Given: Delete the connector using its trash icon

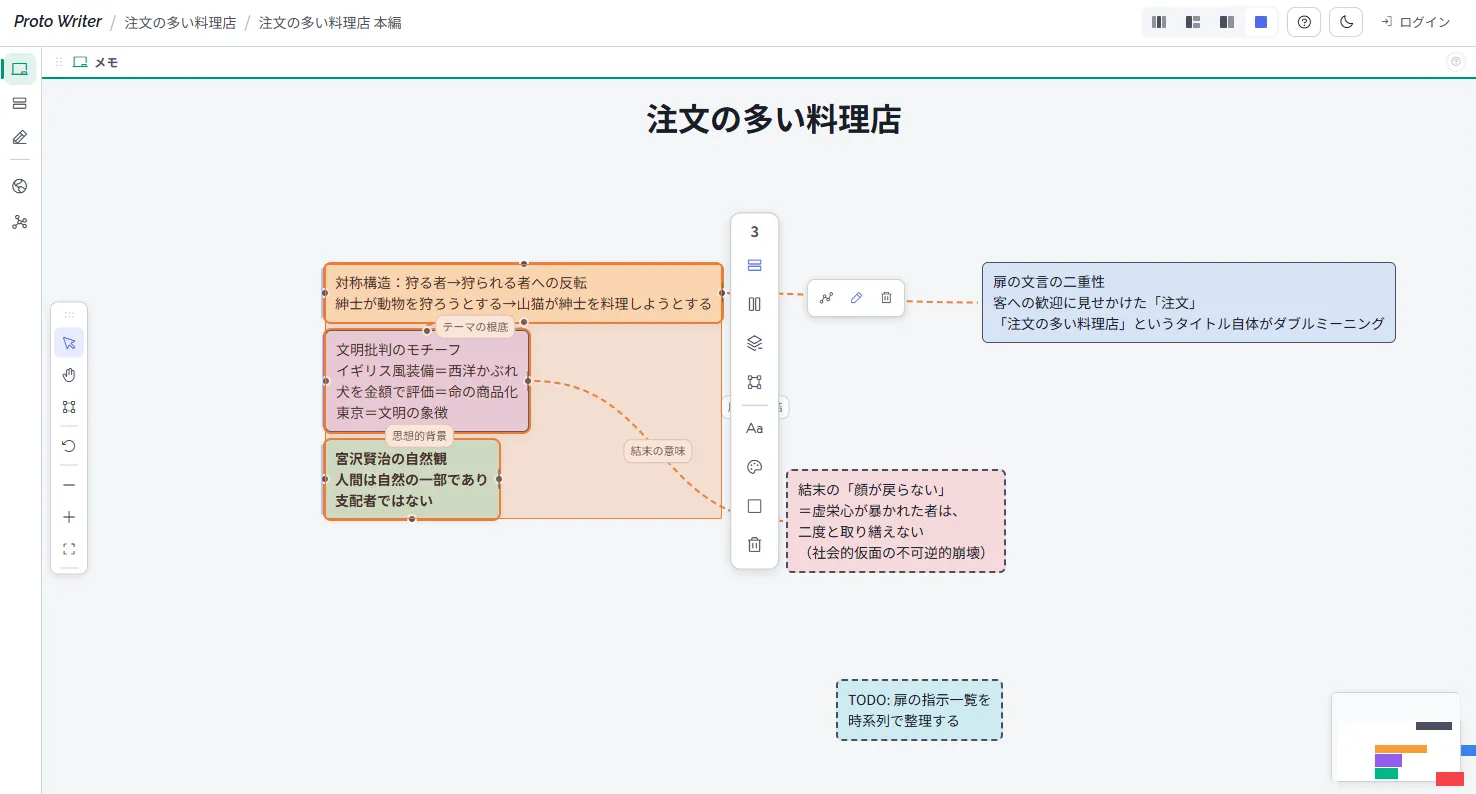Looking at the screenshot, I should click(x=886, y=298).
